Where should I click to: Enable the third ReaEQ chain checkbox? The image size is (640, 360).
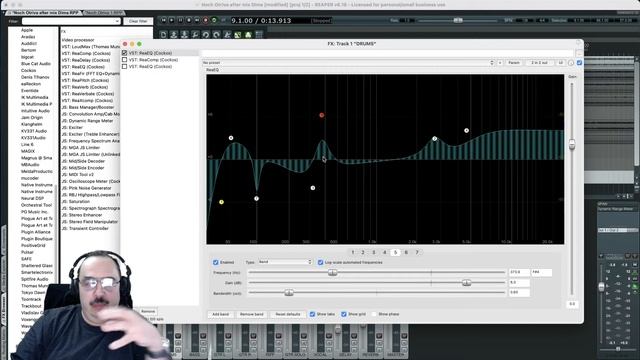pyautogui.click(x=124, y=66)
